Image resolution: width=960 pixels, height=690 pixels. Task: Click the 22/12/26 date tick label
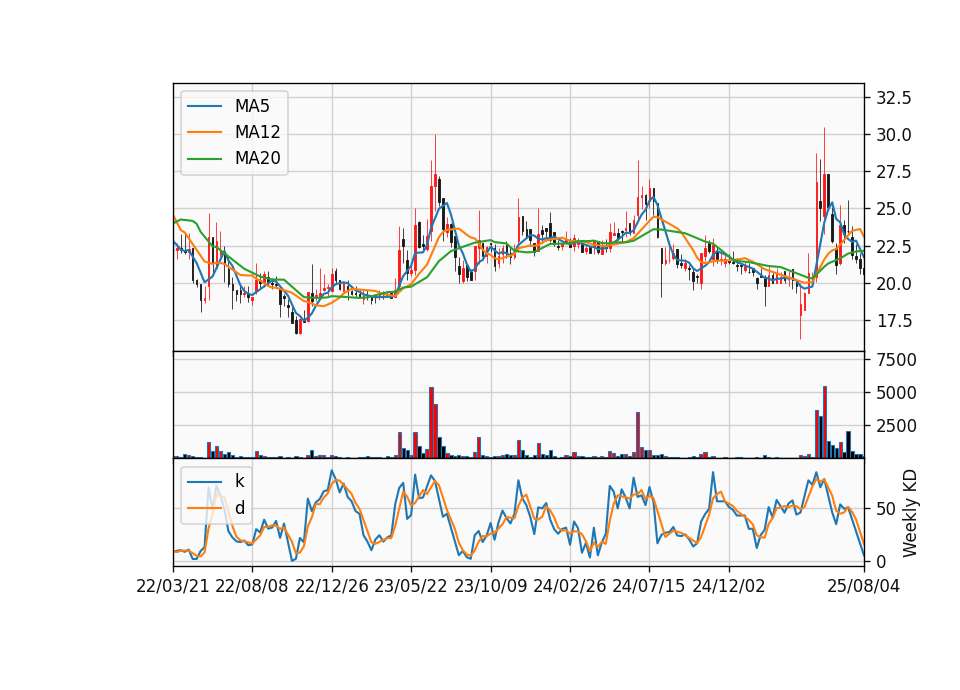tap(332, 586)
